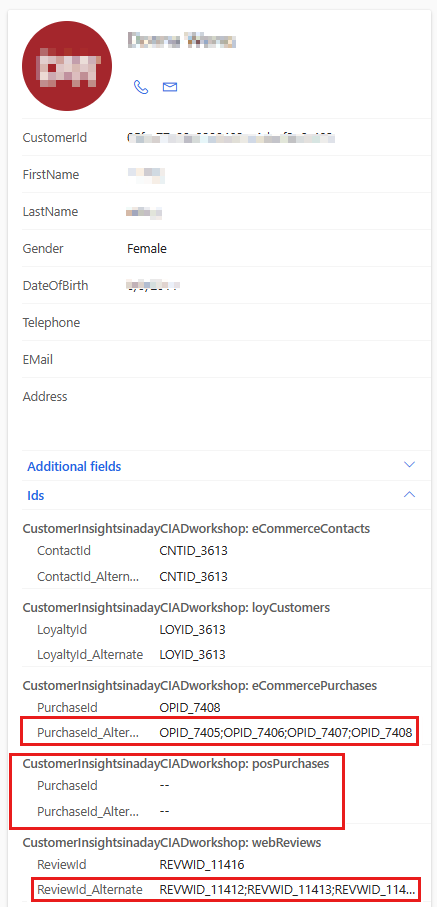Screen dimensions: 441x907
Task: Select the Address field label
Action: coord(45,397)
